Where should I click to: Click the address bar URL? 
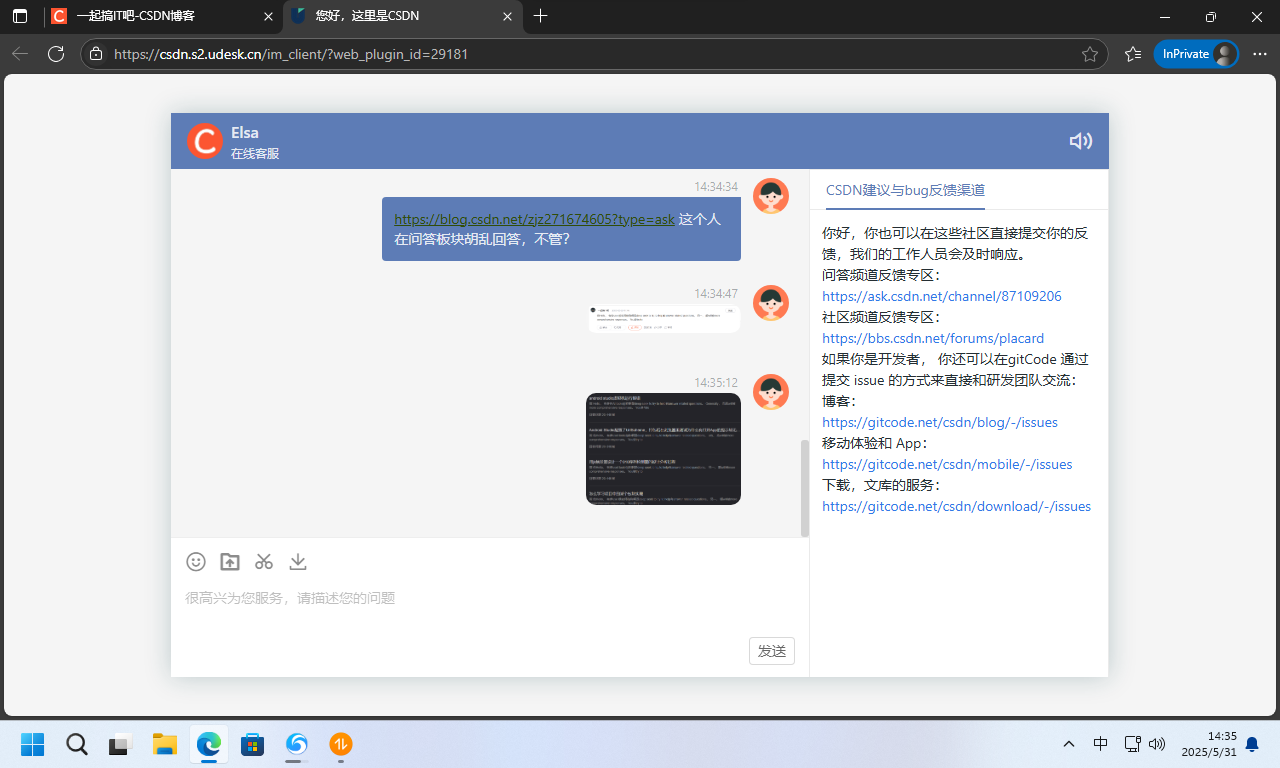291,54
